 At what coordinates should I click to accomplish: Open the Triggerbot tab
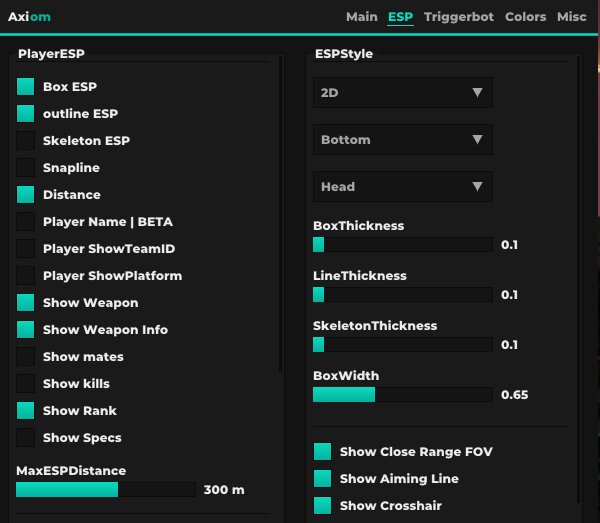(458, 17)
